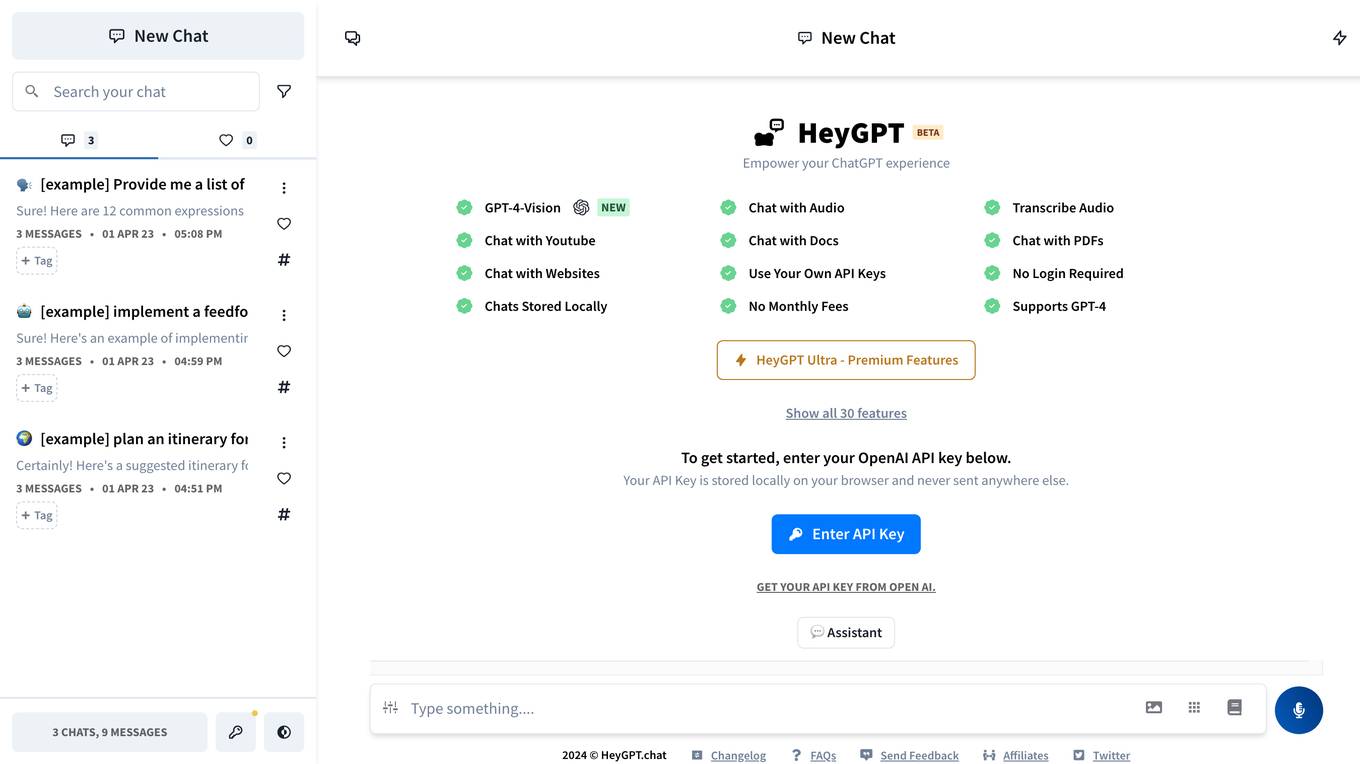Screen dimensions: 1360x764
Task: Click the BETA badge next to HeyGPT
Action: pyautogui.click(x=928, y=132)
